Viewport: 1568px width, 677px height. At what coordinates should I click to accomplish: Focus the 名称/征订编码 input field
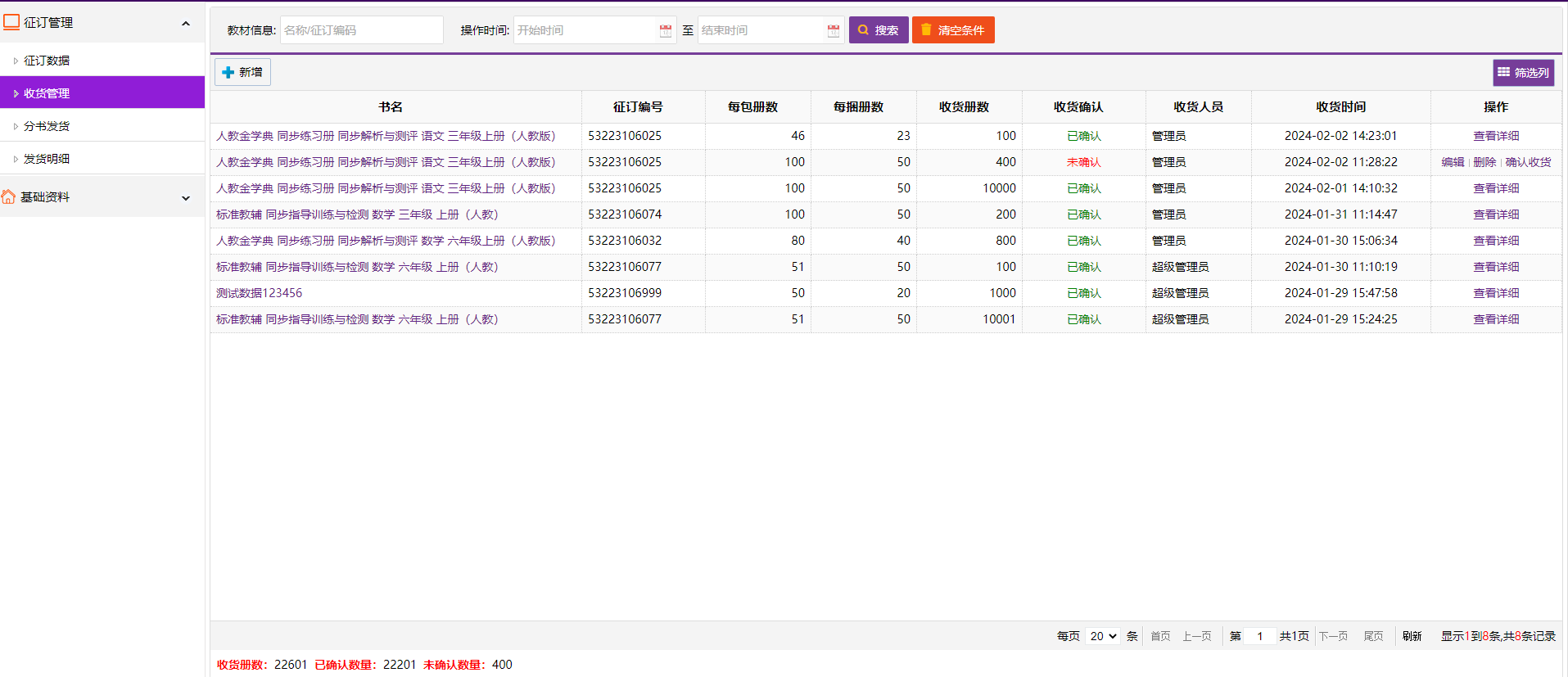(361, 30)
